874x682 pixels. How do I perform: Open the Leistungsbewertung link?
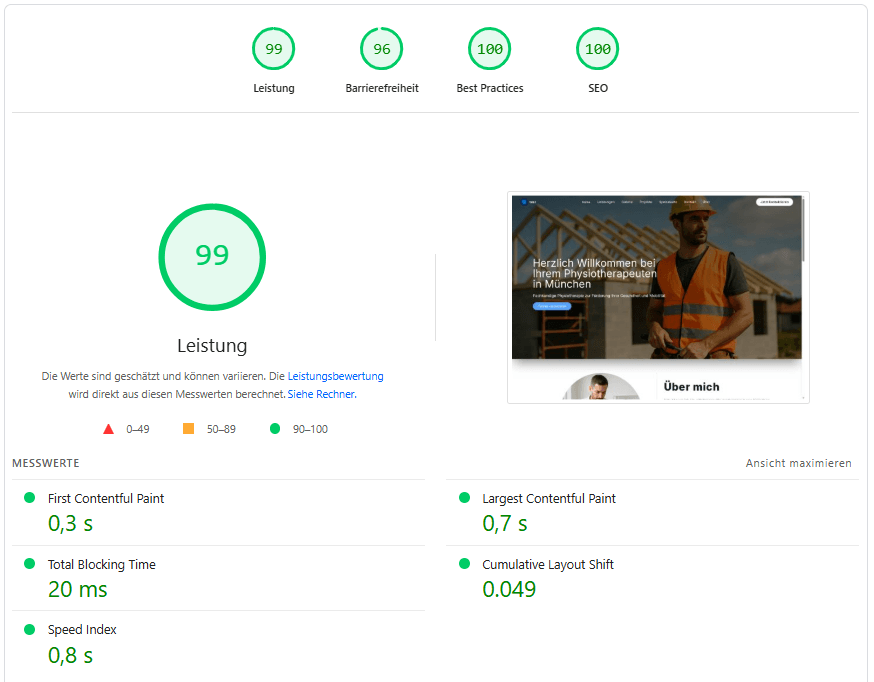coord(335,376)
